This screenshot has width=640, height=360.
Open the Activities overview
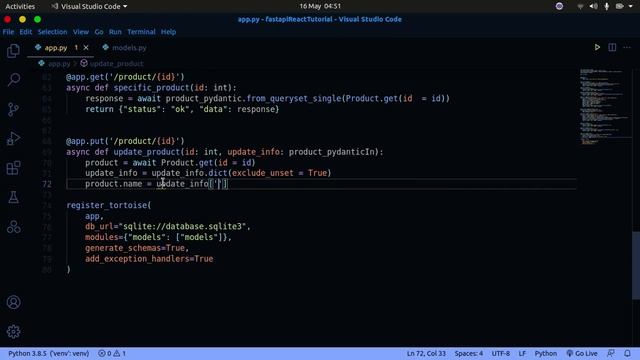coord(20,7)
